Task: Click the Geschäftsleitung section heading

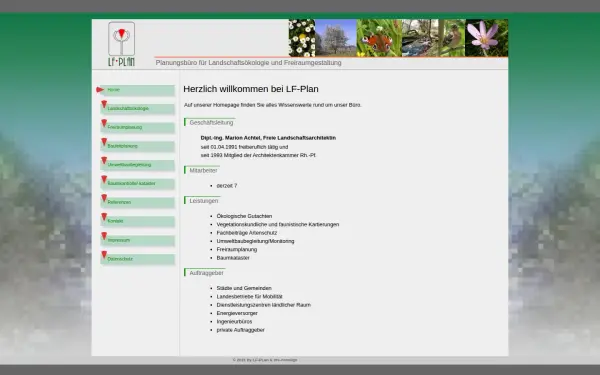Action: point(211,122)
